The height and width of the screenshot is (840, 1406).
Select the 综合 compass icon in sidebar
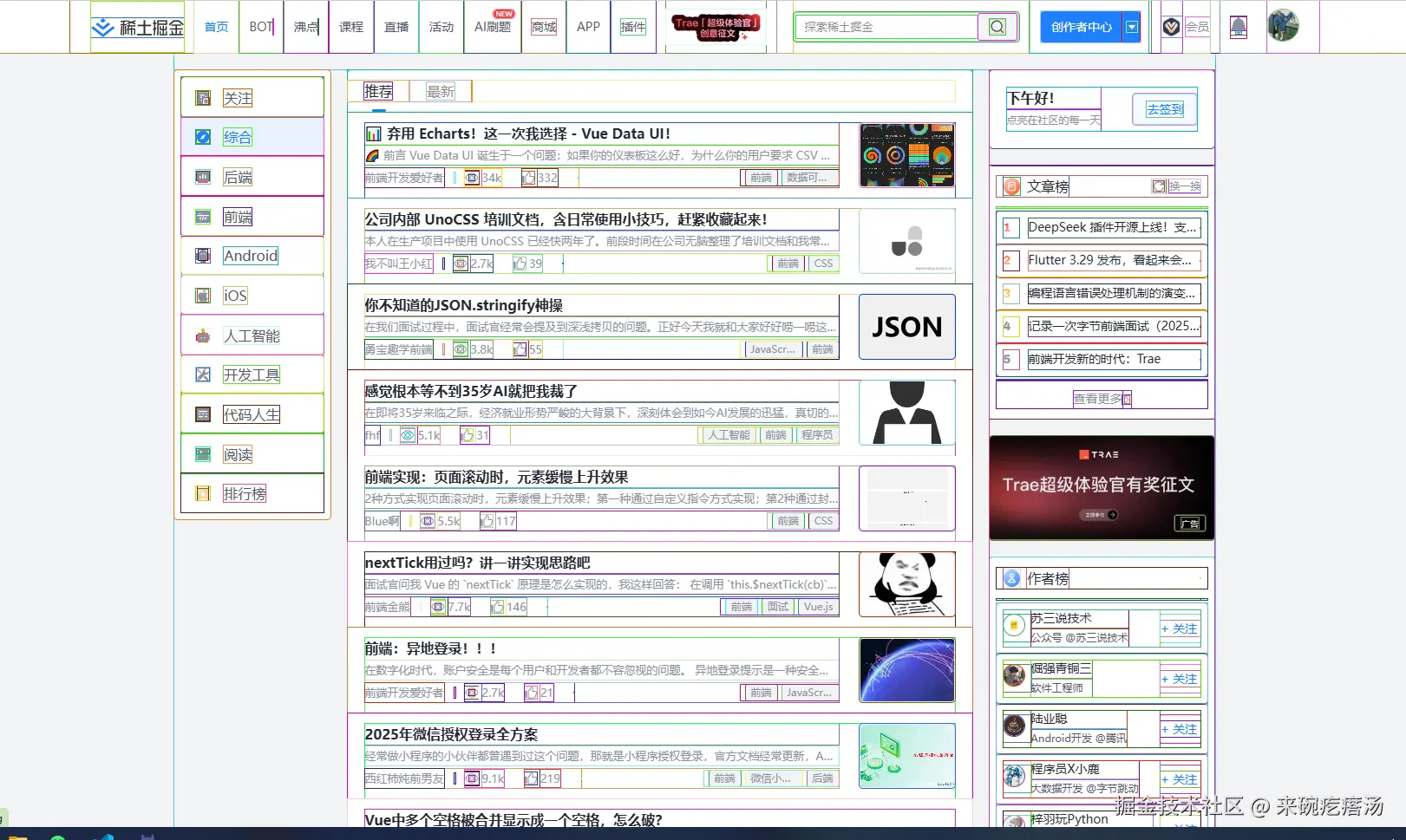click(203, 137)
